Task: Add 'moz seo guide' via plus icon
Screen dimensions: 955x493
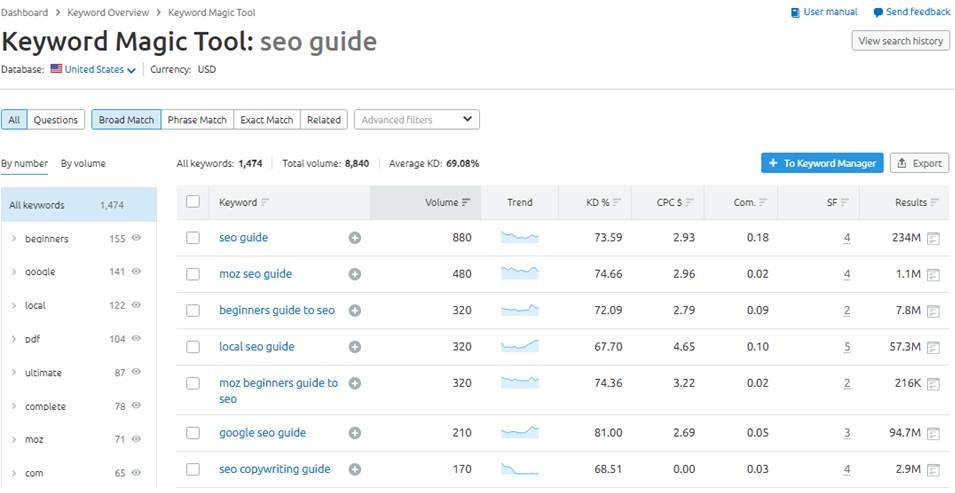Action: pos(354,274)
